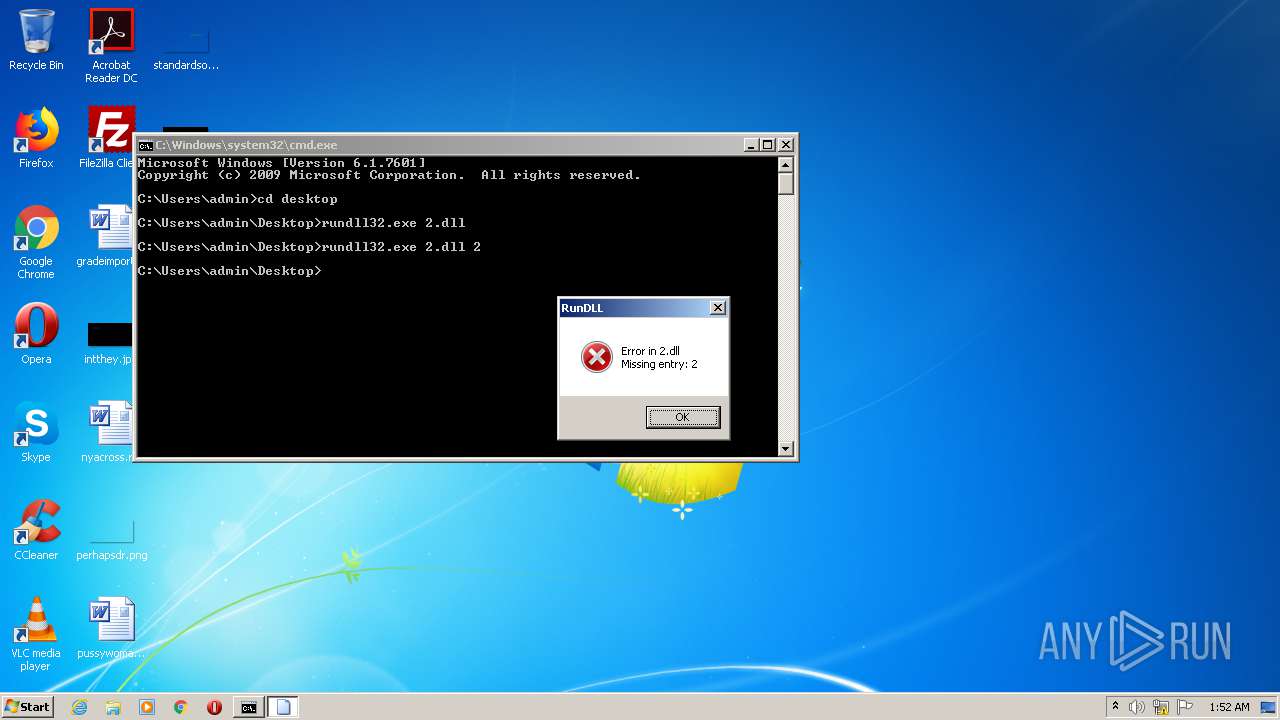Select the Google Chrome desktop shortcut
The height and width of the screenshot is (720, 1280).
pyautogui.click(x=36, y=242)
